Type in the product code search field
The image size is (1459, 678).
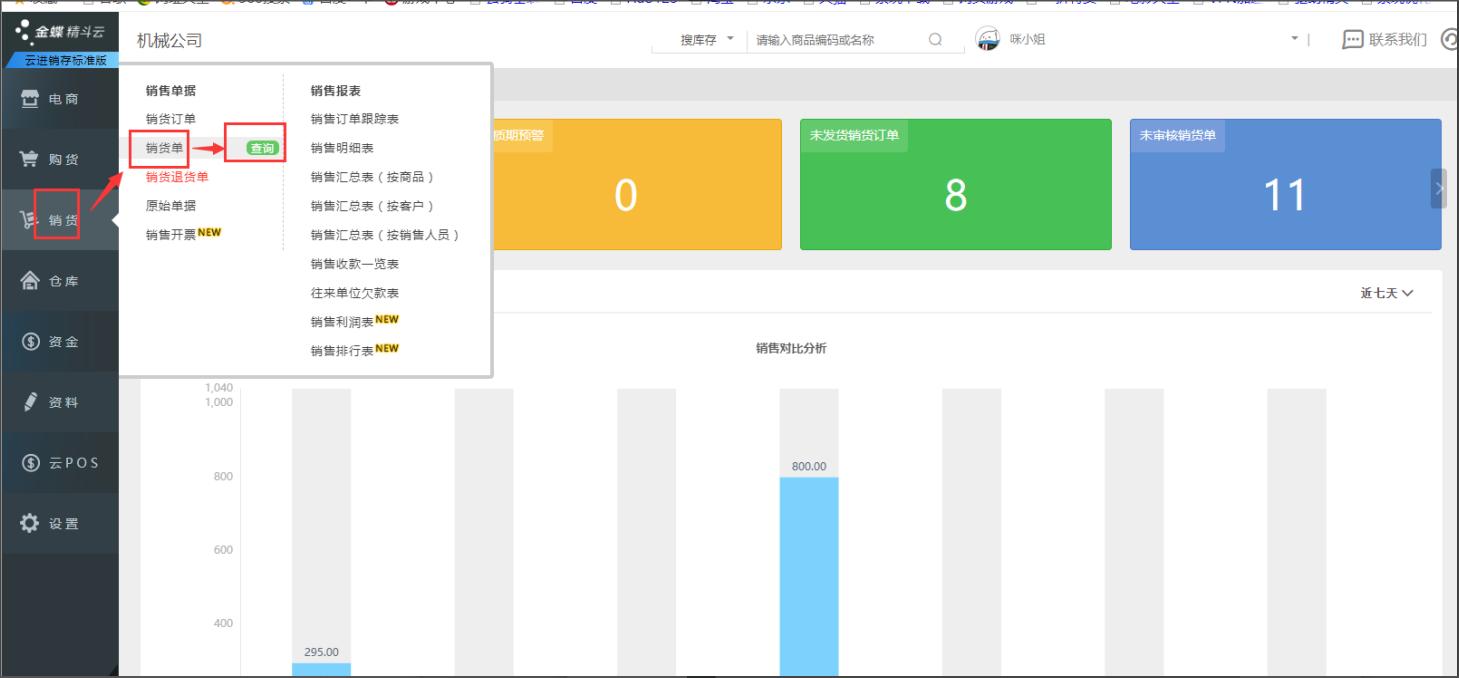(835, 40)
